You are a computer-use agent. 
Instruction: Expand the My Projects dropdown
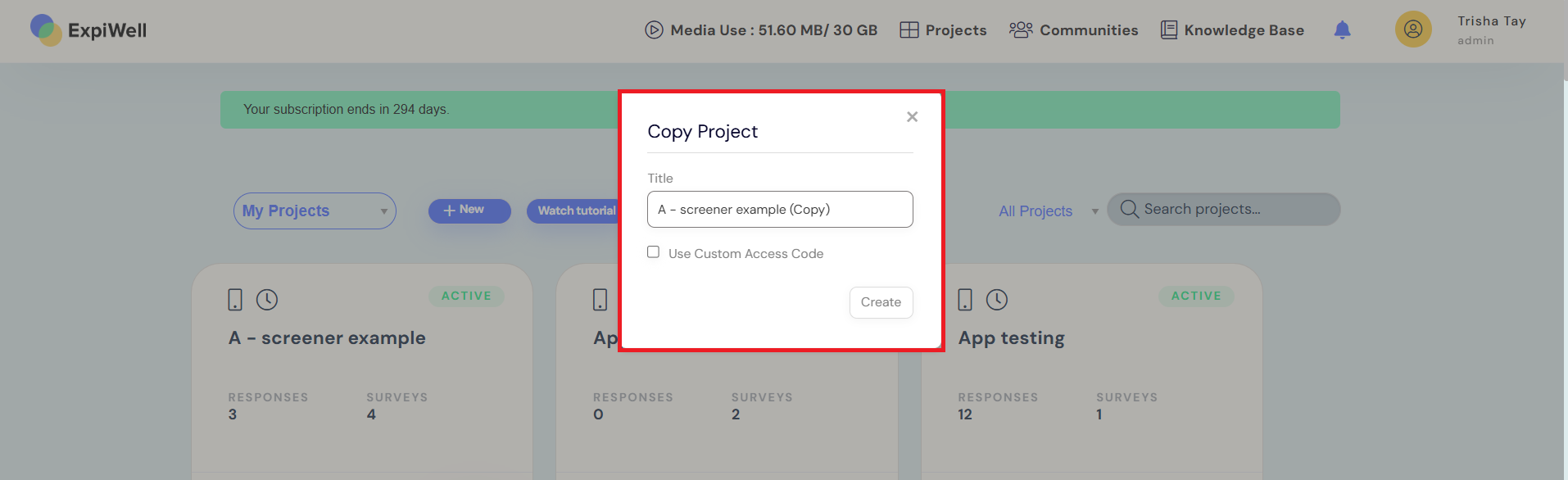(x=315, y=211)
